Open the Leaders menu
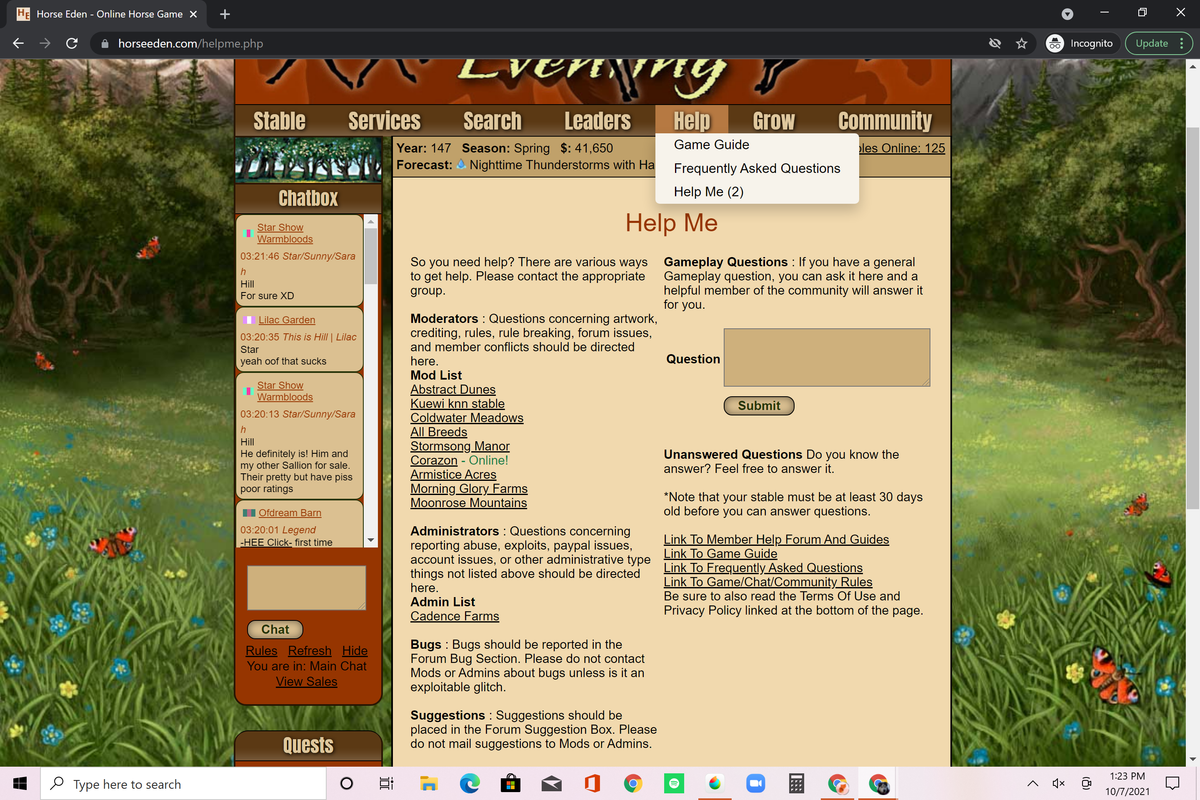 click(597, 121)
